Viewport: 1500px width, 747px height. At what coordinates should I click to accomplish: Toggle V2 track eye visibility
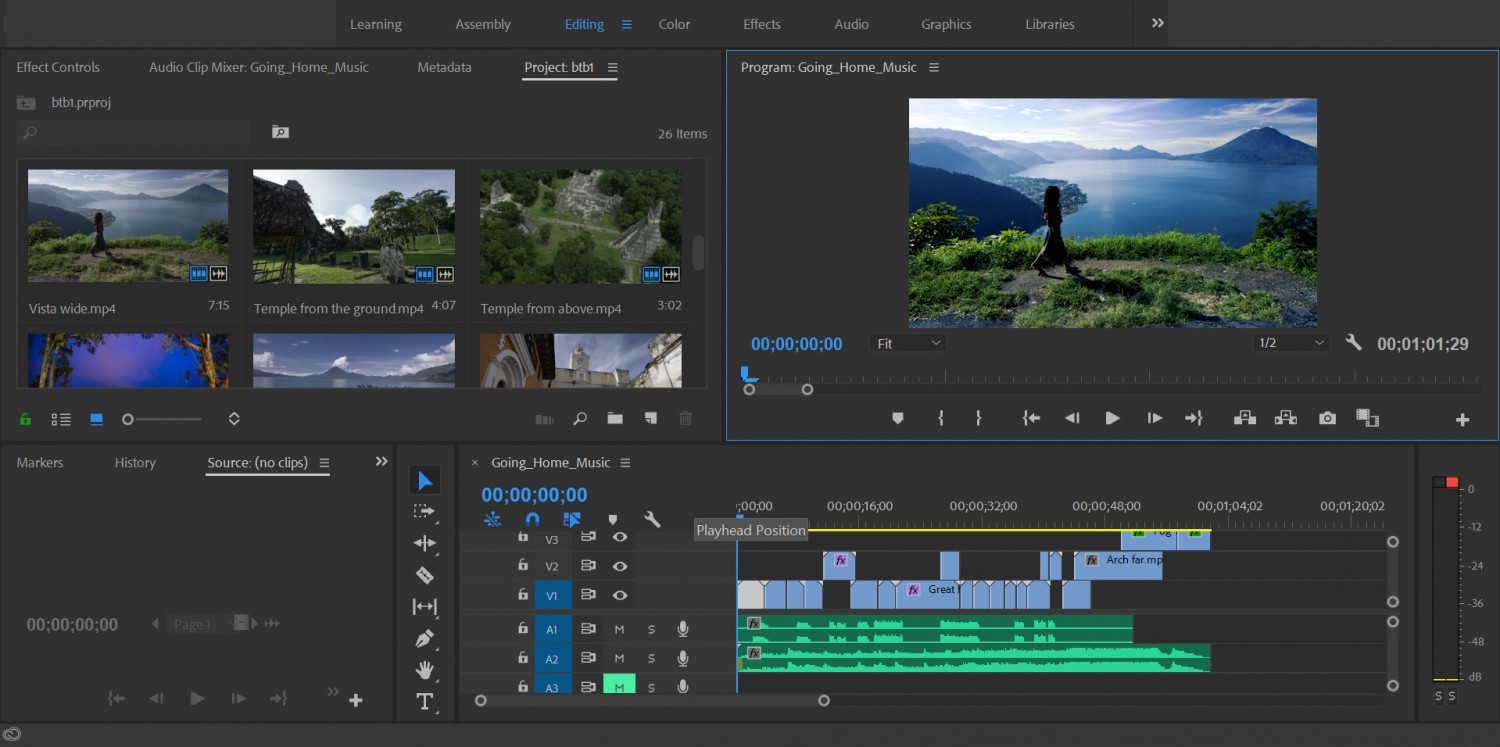click(620, 566)
